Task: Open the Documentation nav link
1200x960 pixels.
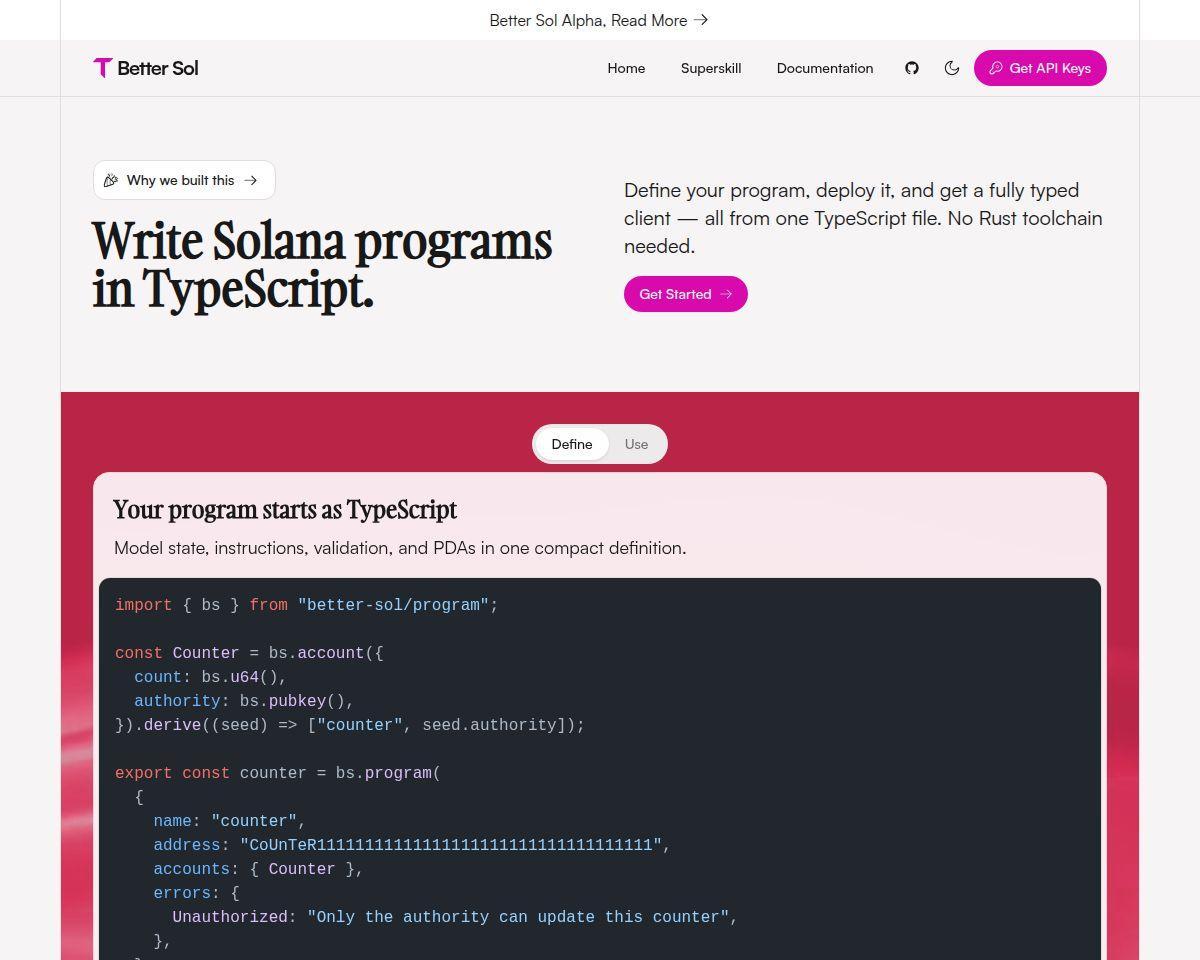Action: point(825,68)
